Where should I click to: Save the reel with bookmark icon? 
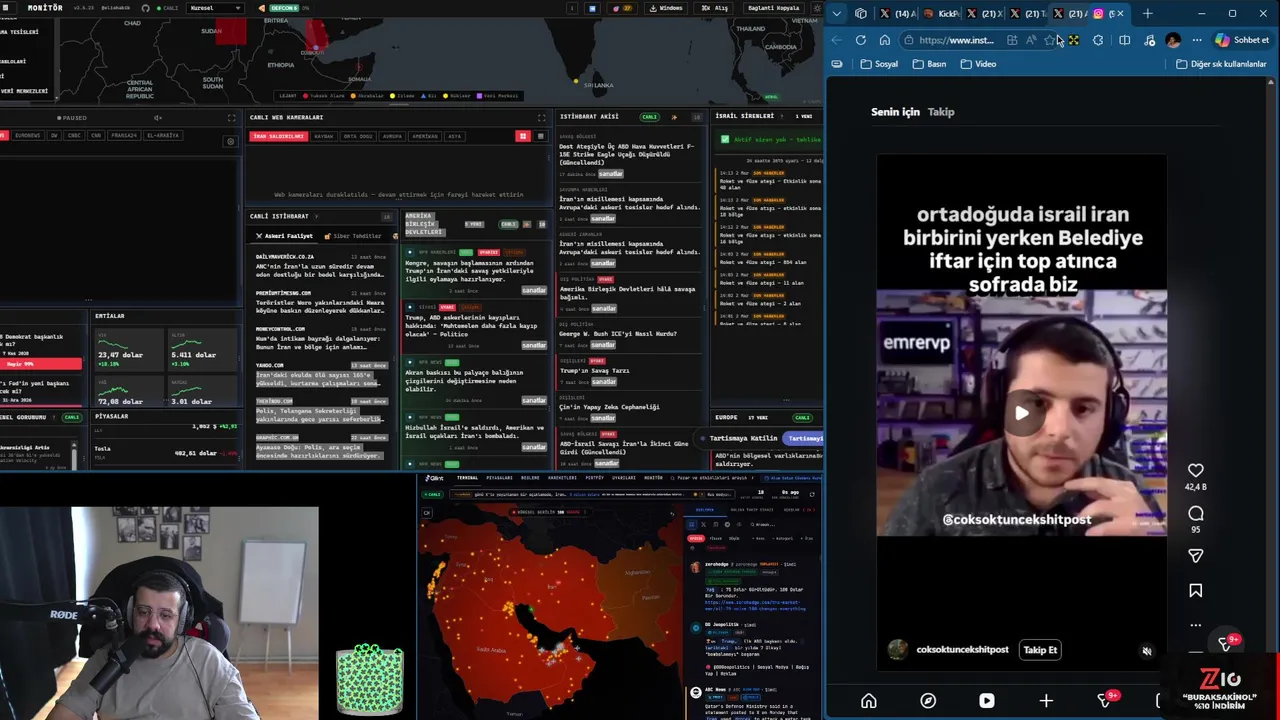1195,591
